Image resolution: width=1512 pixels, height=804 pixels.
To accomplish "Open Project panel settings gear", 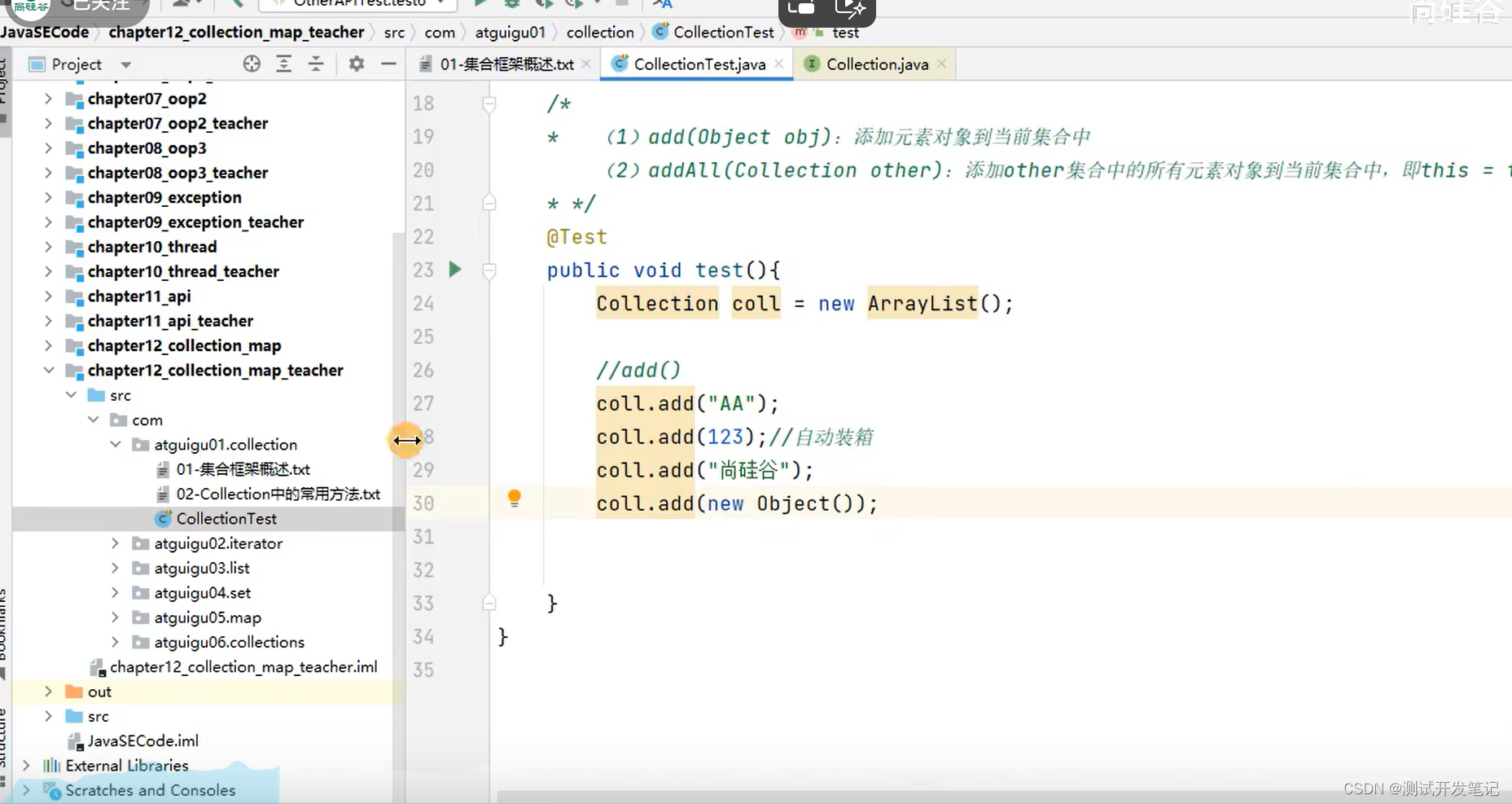I will point(357,64).
